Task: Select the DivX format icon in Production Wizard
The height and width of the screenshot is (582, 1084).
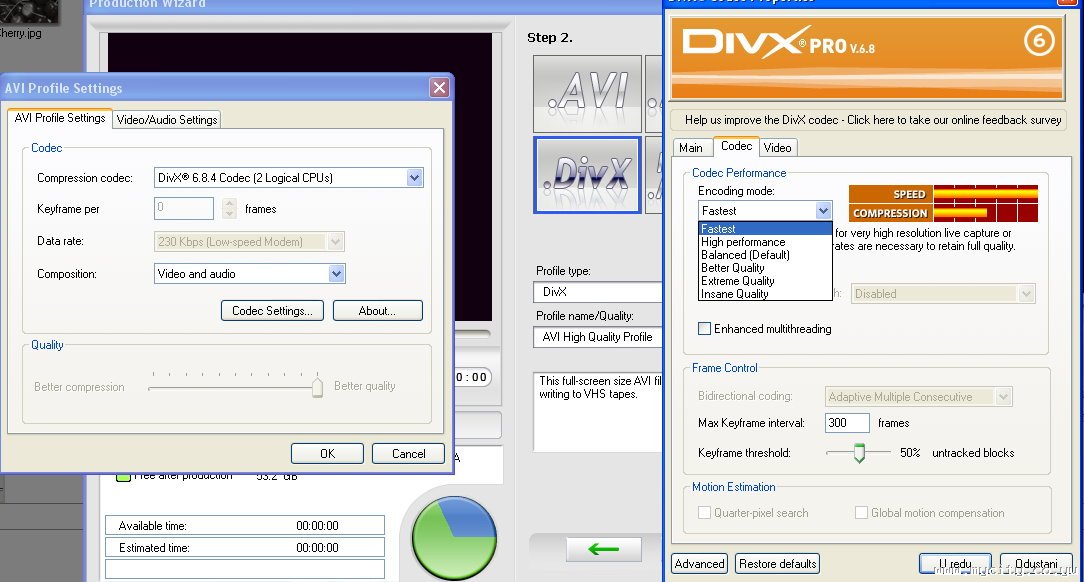Action: (587, 175)
